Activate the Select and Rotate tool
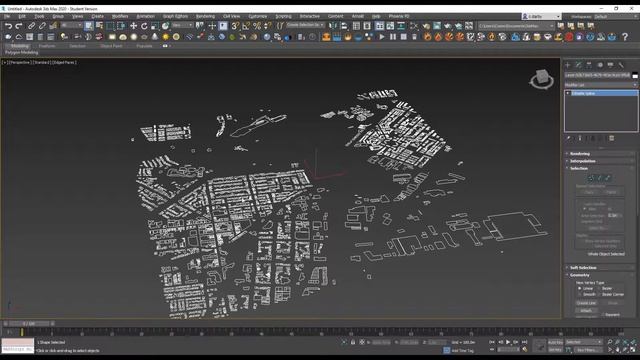The image size is (640, 360). pos(144,26)
